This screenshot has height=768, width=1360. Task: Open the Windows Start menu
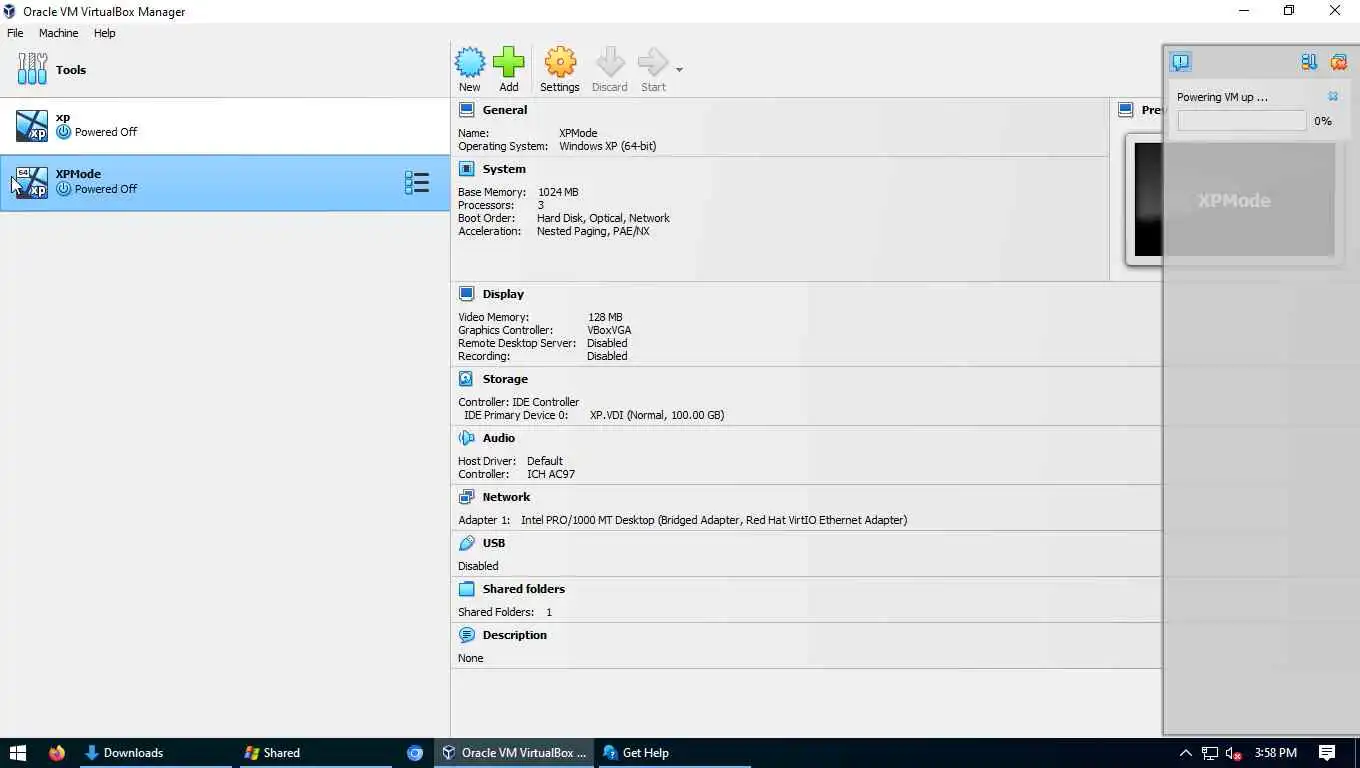[x=17, y=753]
